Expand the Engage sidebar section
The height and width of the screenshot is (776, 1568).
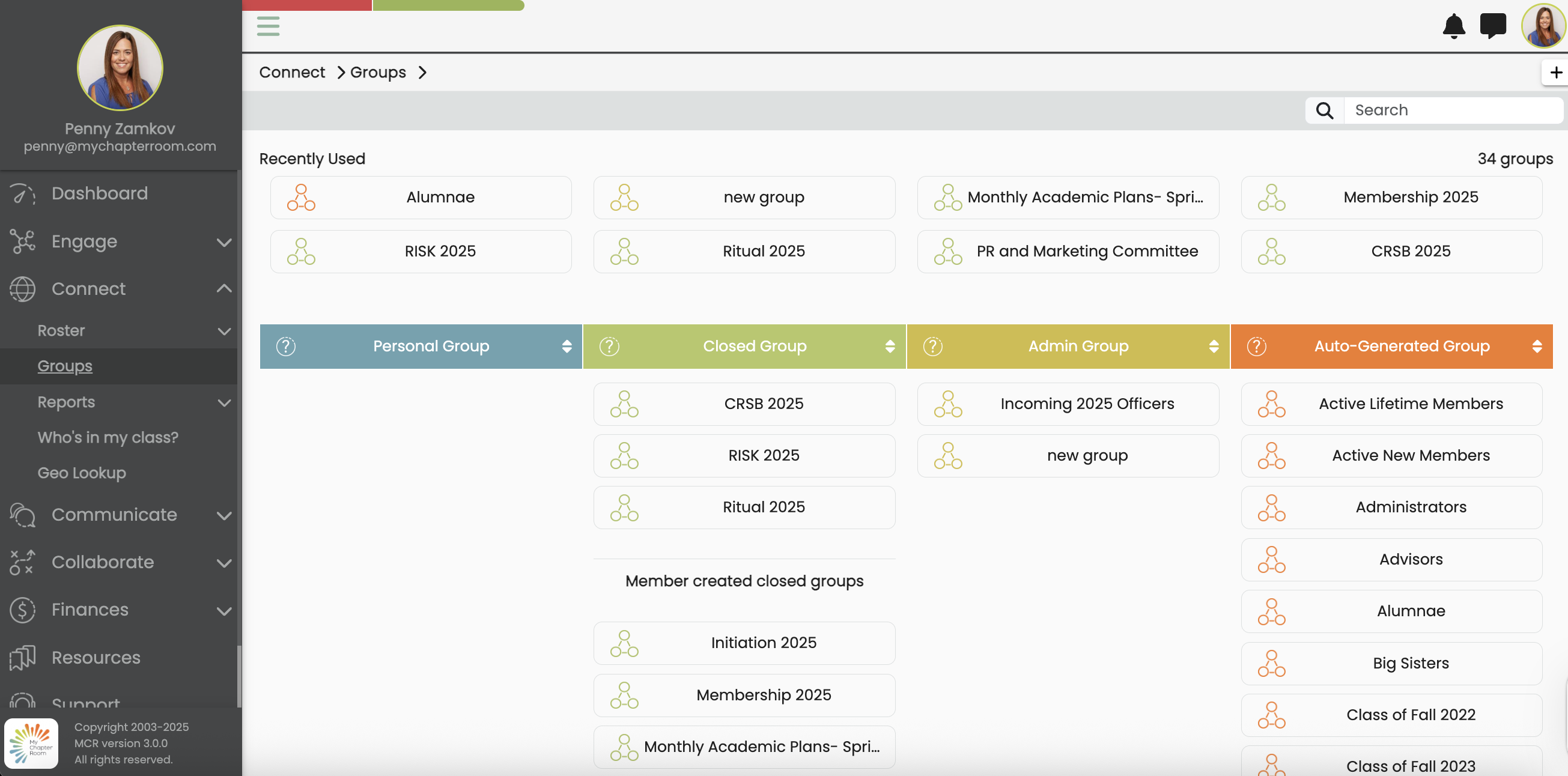click(x=223, y=241)
